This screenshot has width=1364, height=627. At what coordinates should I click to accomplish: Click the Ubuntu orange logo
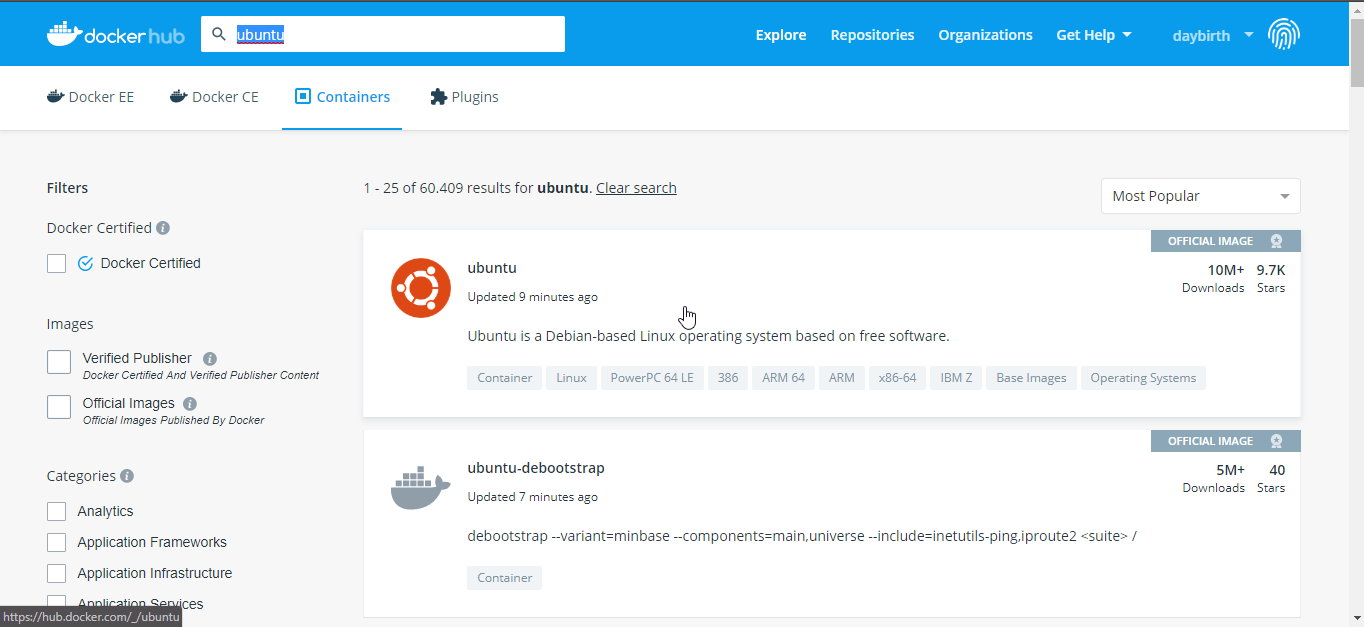(x=420, y=288)
